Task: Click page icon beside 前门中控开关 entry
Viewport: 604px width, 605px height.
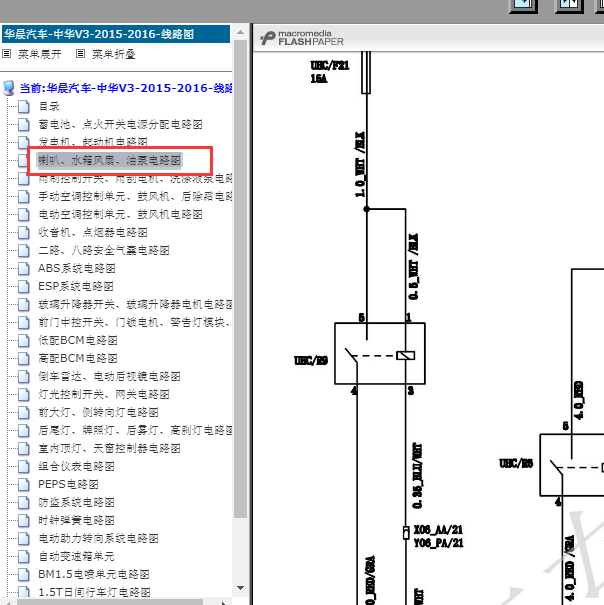Action: 24,322
